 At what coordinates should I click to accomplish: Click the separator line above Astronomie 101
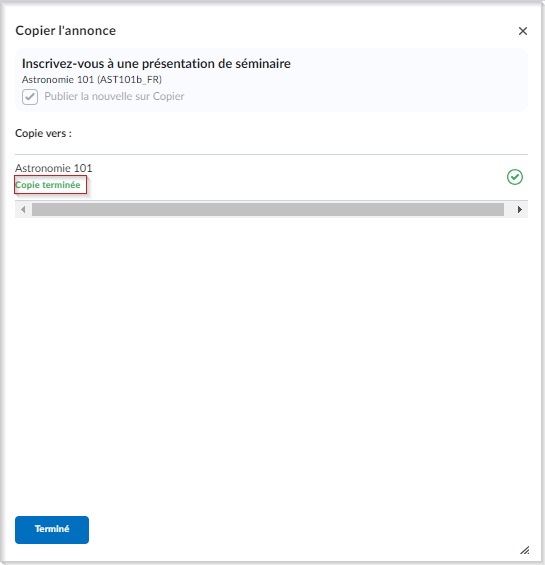click(x=271, y=155)
